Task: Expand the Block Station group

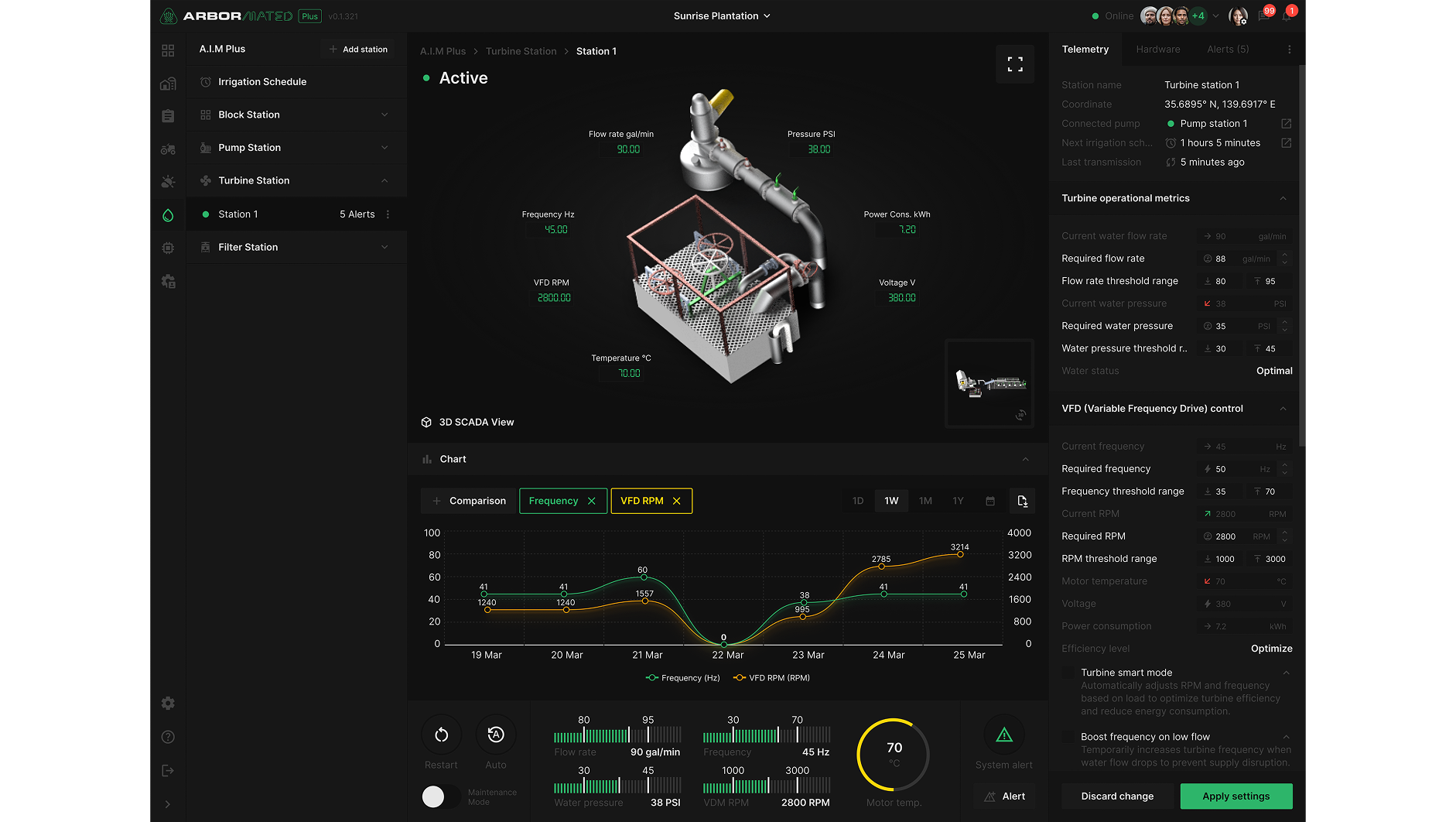Action: coord(296,115)
